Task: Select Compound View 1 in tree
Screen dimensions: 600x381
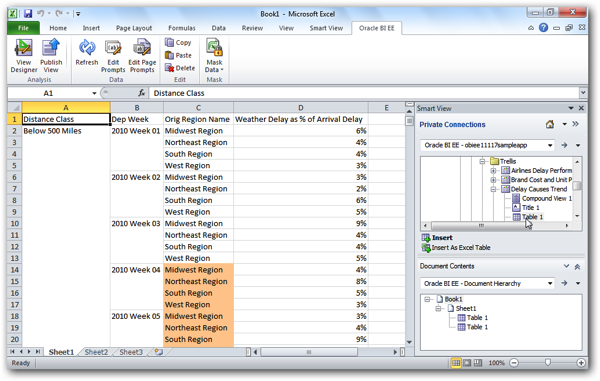Action: (546, 198)
